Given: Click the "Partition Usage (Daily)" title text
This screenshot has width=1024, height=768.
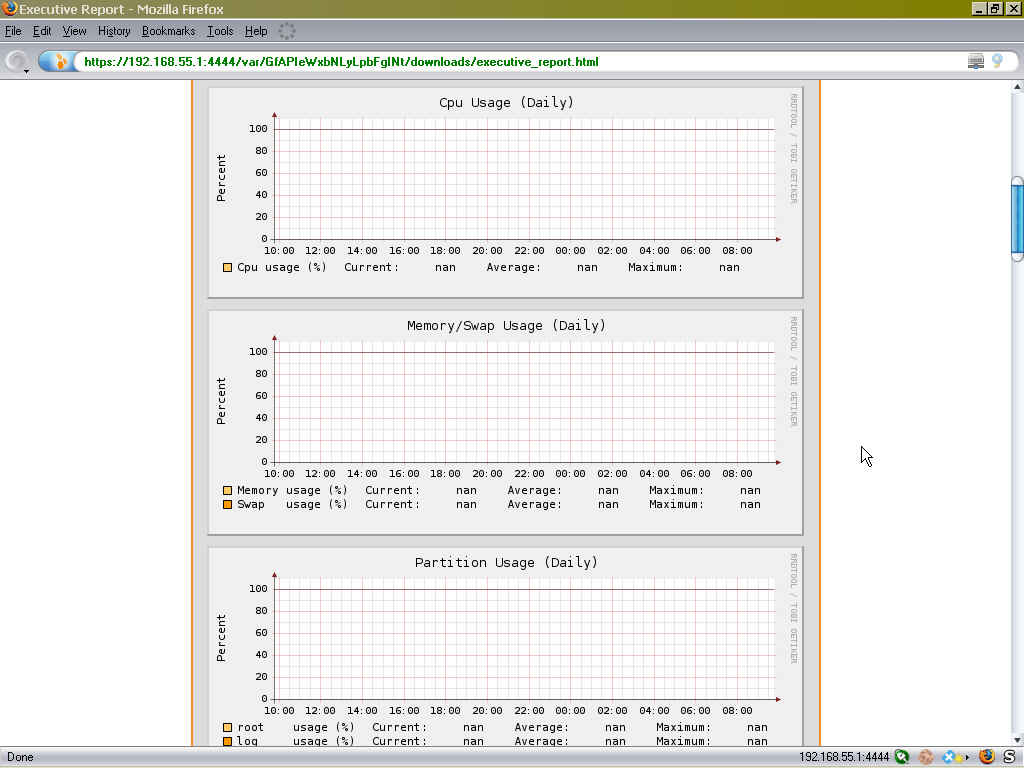Looking at the screenshot, I should [x=506, y=562].
